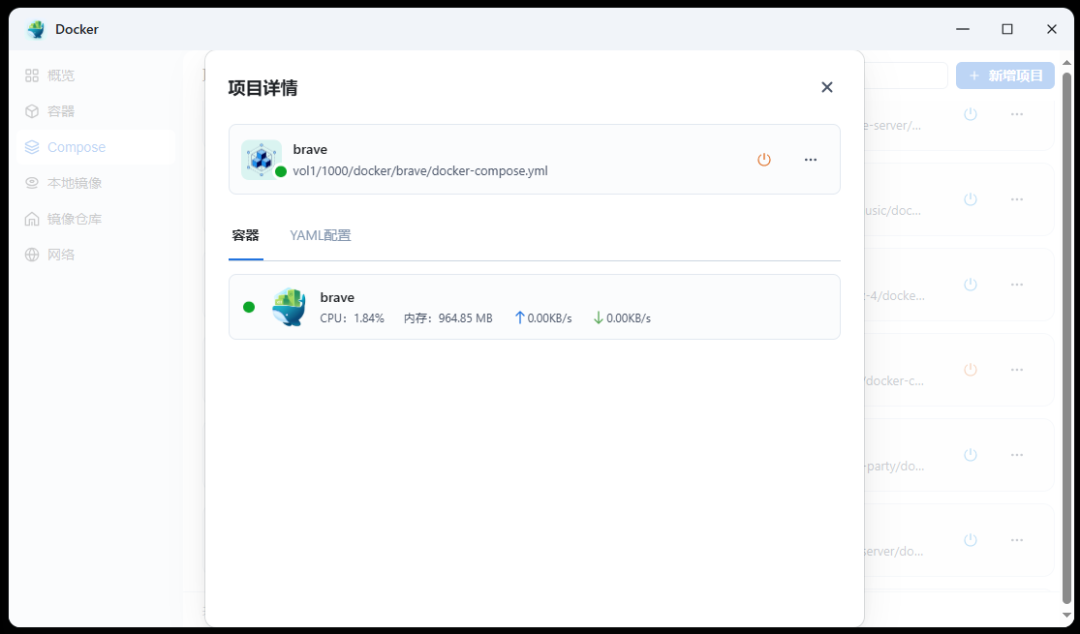Image resolution: width=1080 pixels, height=634 pixels.
Task: Click the 镜像仓库 house icon
Action: click(x=32, y=218)
